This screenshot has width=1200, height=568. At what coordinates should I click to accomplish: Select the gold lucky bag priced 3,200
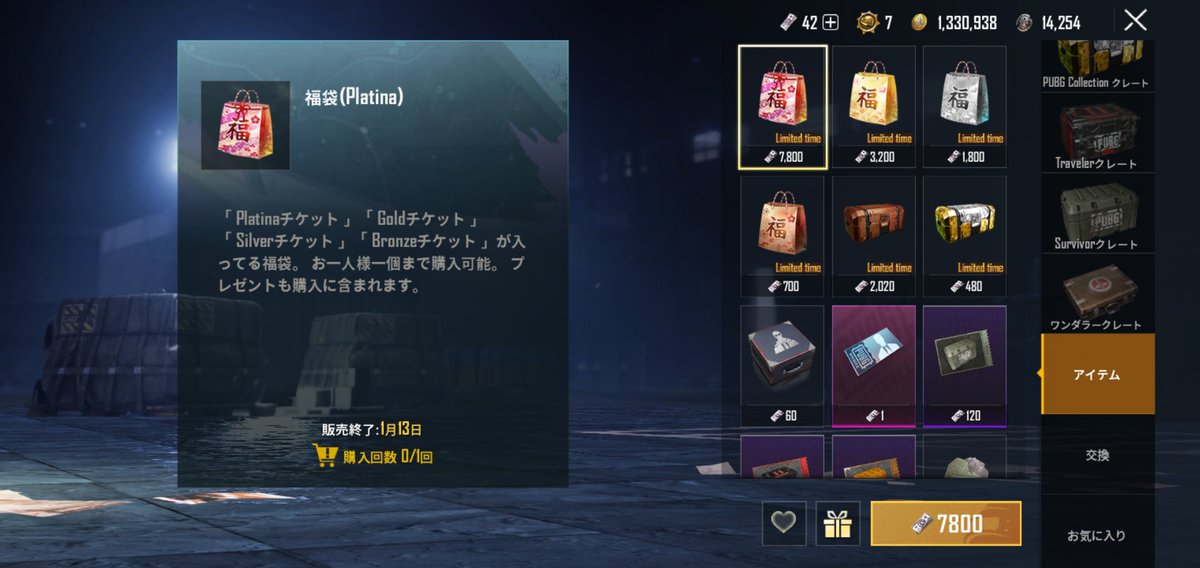tap(874, 107)
